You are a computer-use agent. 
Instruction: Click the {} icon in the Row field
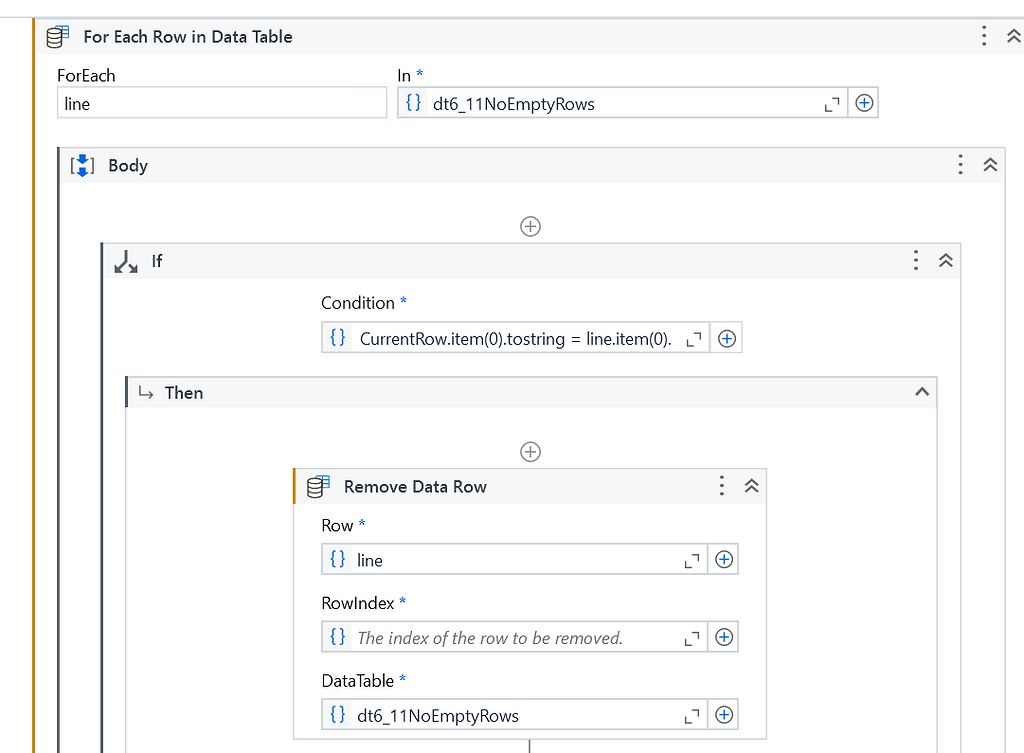click(x=337, y=559)
